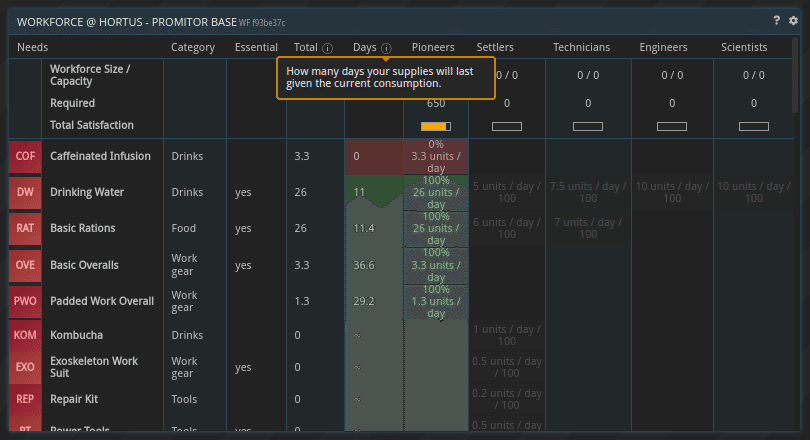
Task: Click the Technicians satisfaction progress bar
Action: 588,127
